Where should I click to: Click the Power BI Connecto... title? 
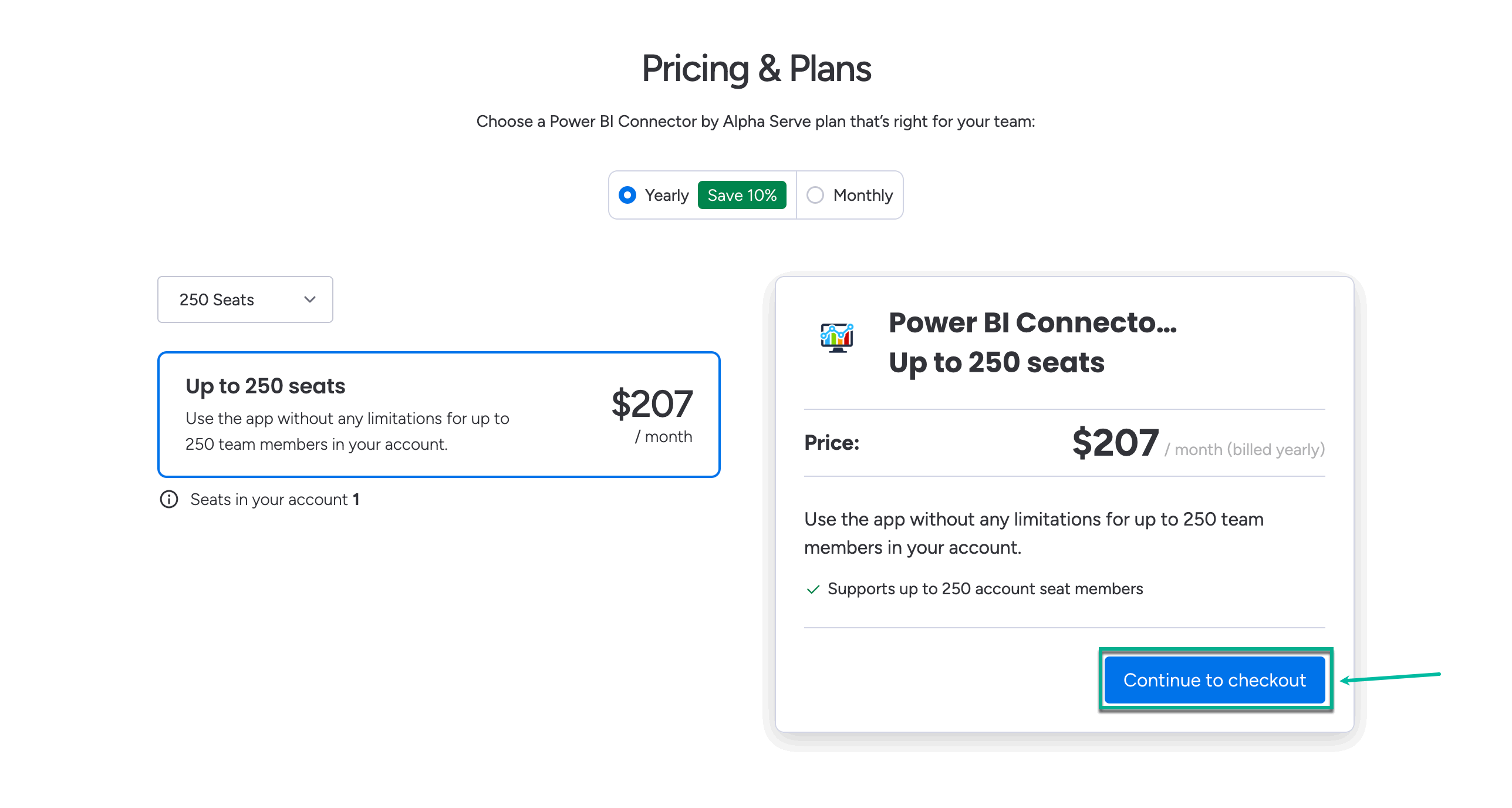click(1032, 322)
